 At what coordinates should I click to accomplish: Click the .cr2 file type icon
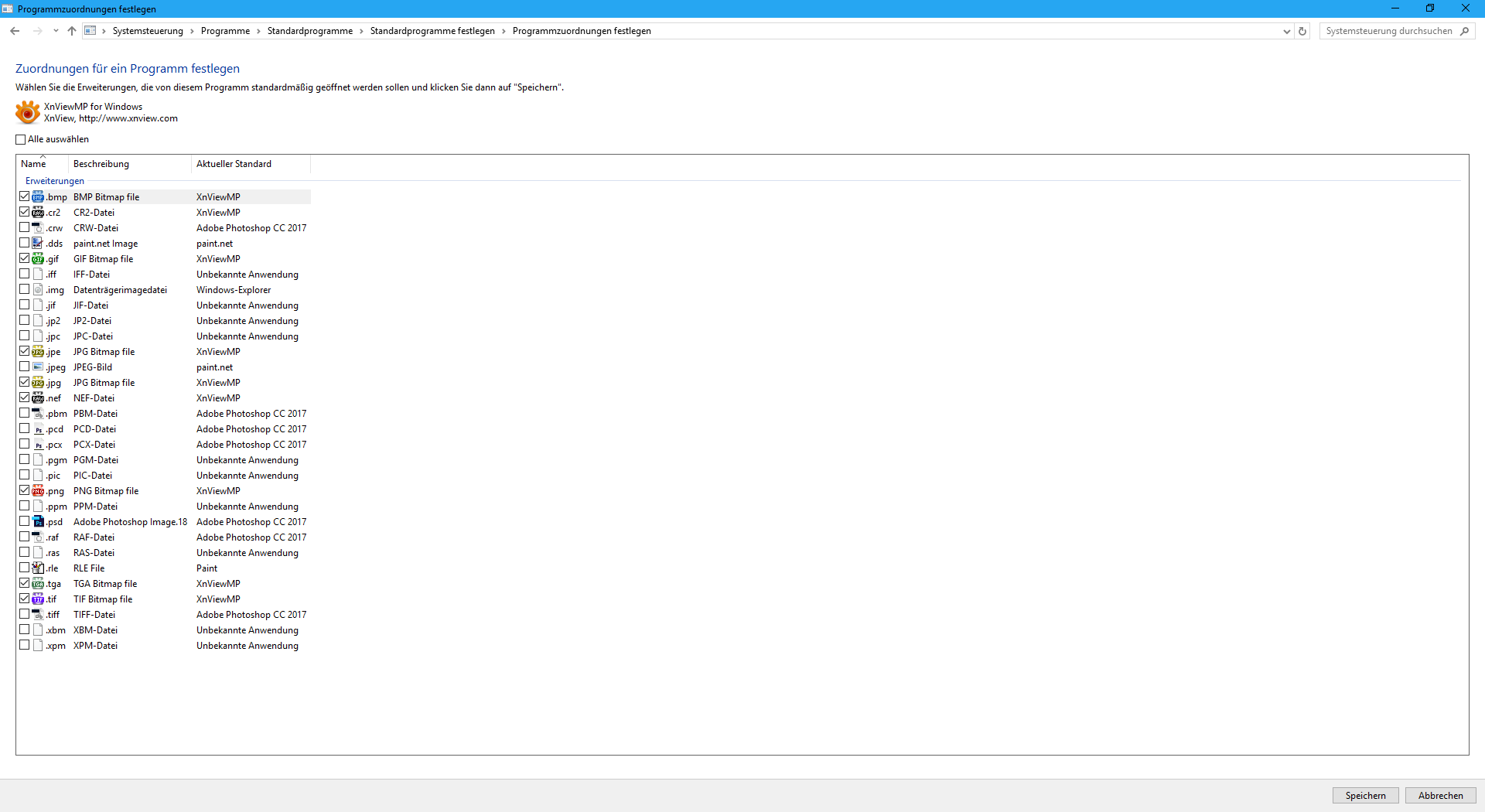[38, 213]
